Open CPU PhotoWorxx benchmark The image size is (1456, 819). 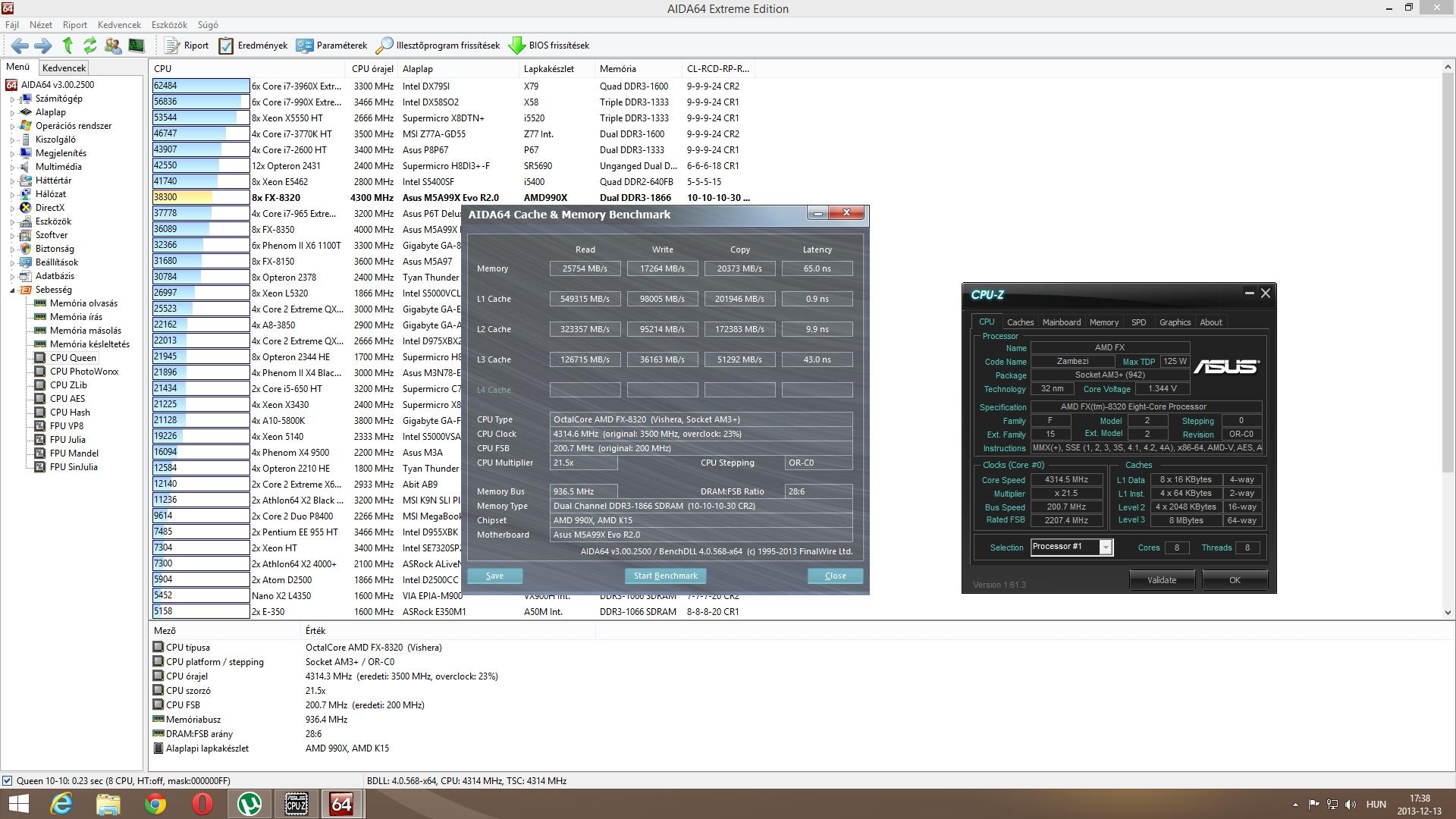[84, 372]
